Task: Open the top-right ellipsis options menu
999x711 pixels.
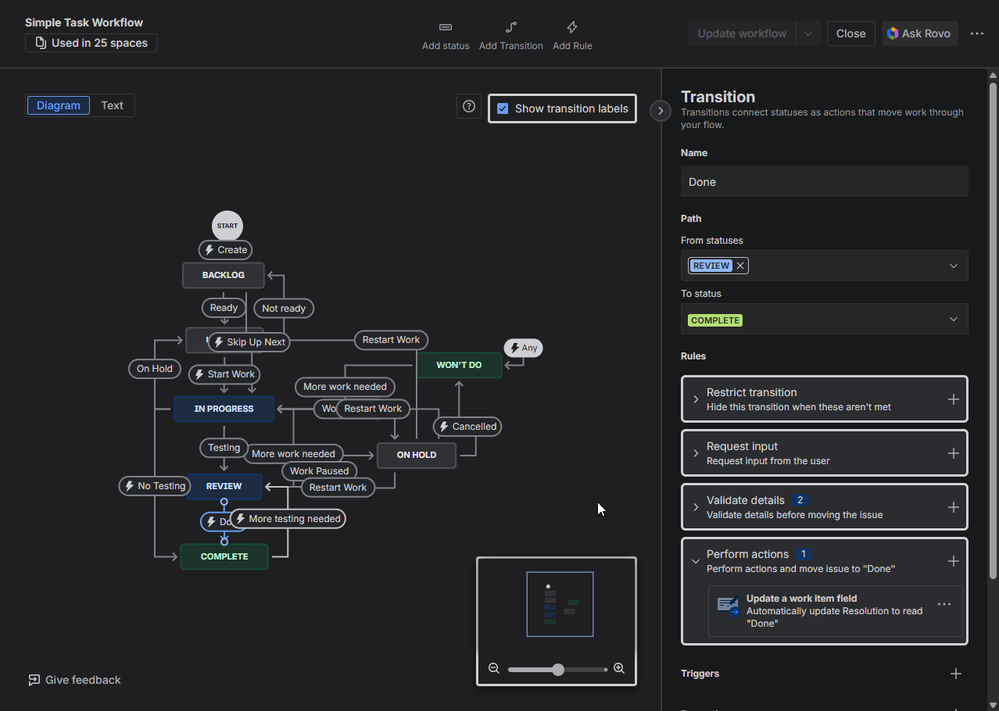Action: pos(977,33)
